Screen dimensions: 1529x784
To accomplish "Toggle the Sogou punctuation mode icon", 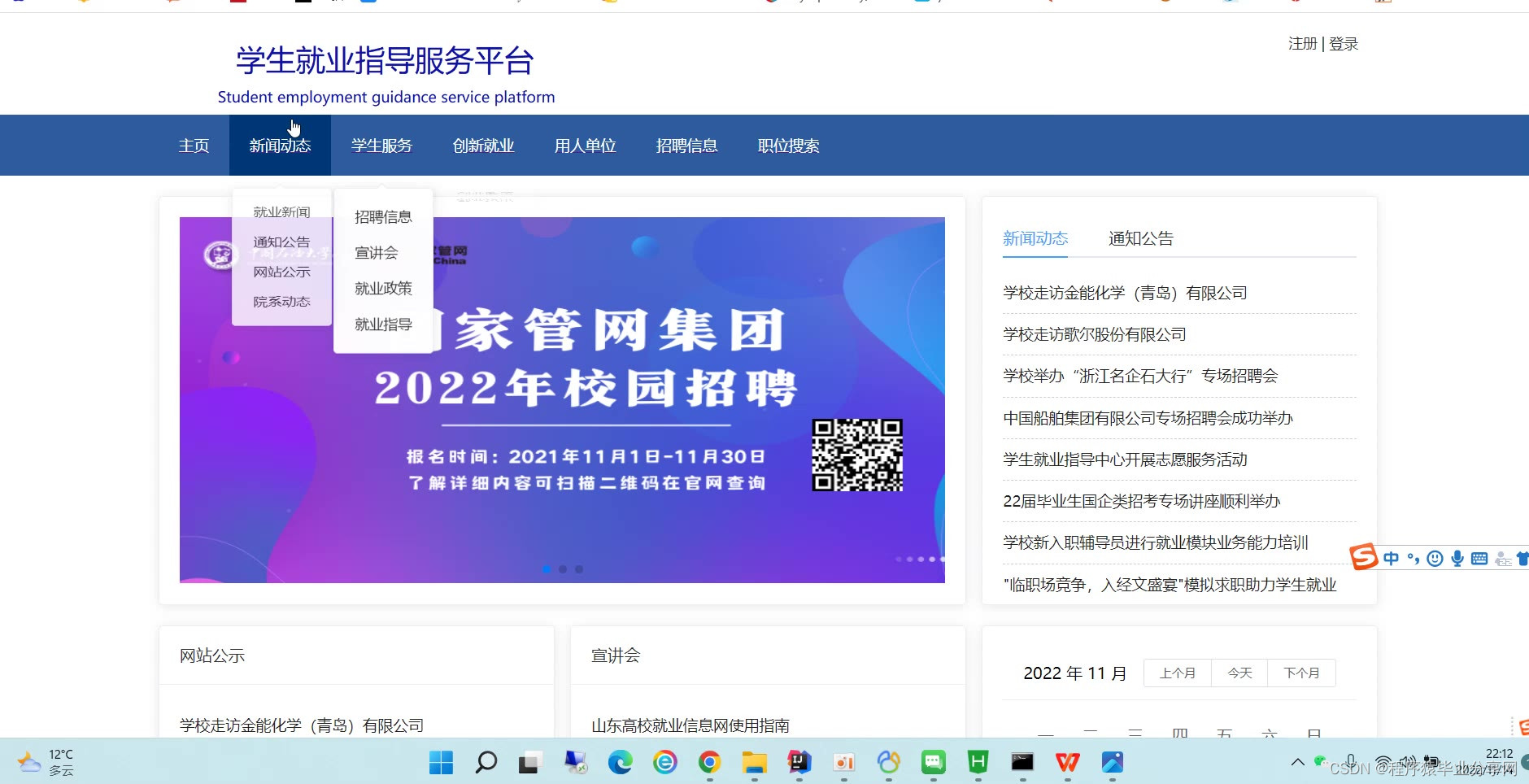I will [1414, 558].
